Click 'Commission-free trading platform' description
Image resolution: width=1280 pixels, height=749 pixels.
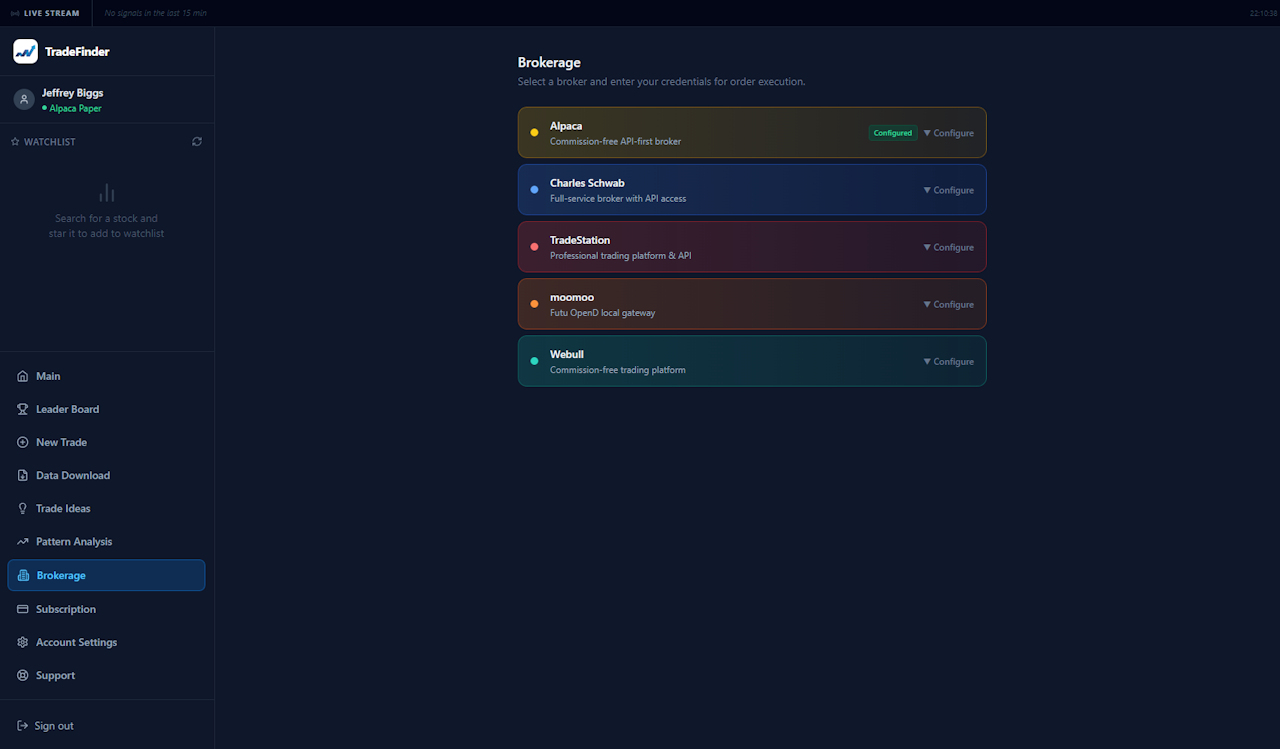(618, 370)
